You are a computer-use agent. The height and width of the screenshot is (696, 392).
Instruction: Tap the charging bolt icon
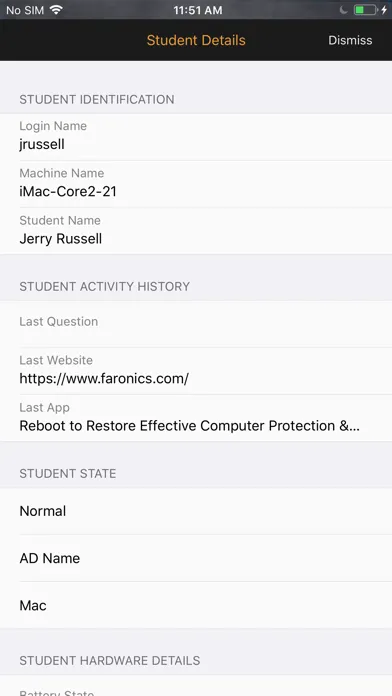[x=384, y=10]
